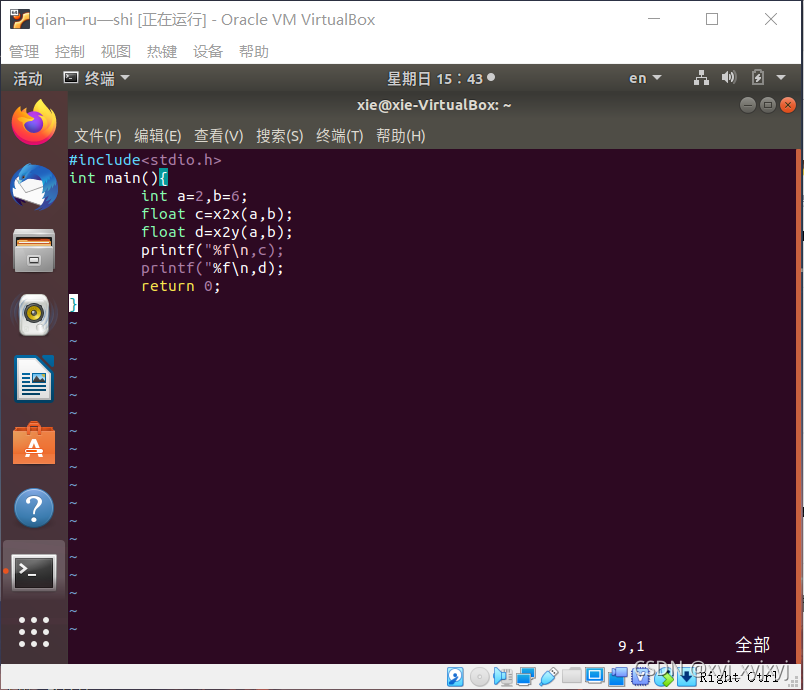The width and height of the screenshot is (804, 690).
Task: Open VirtualBox 帮助 menu
Action: 254,52
